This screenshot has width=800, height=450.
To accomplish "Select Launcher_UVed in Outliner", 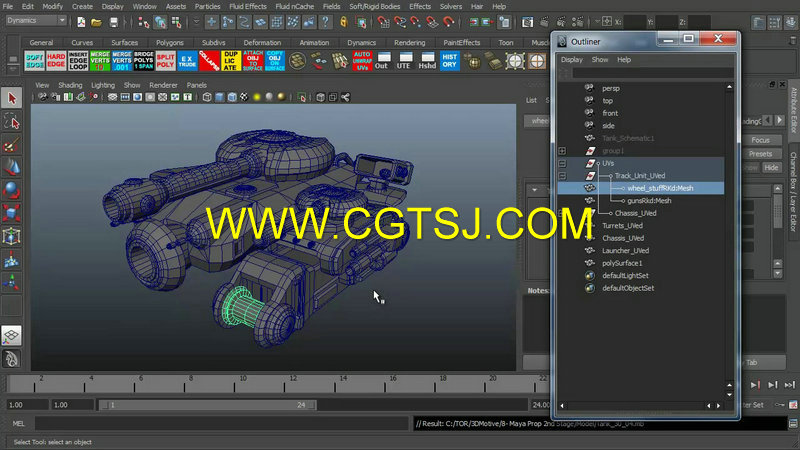I will (626, 251).
